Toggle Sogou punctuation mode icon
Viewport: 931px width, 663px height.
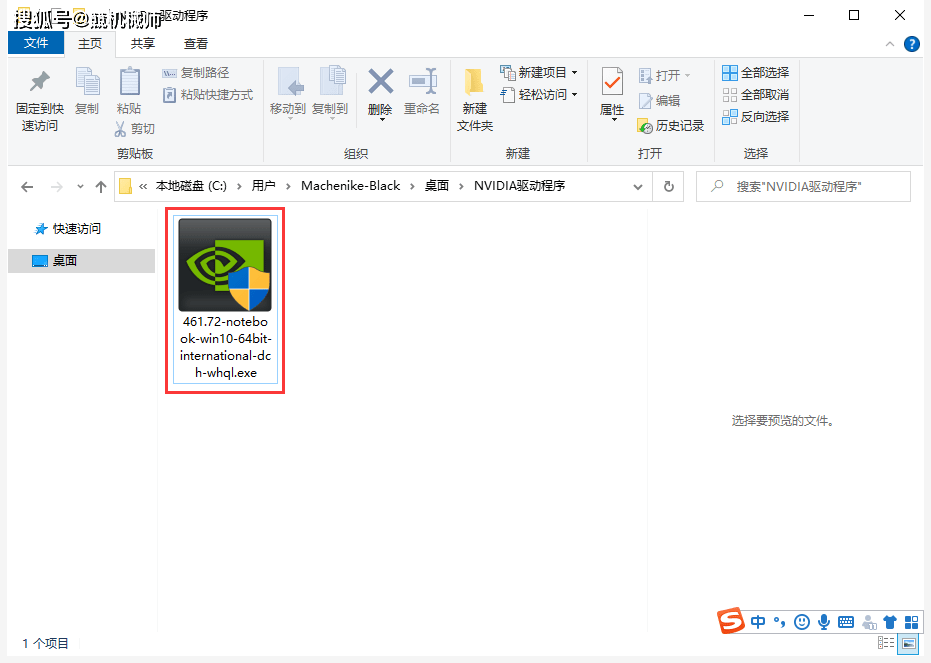click(780, 622)
